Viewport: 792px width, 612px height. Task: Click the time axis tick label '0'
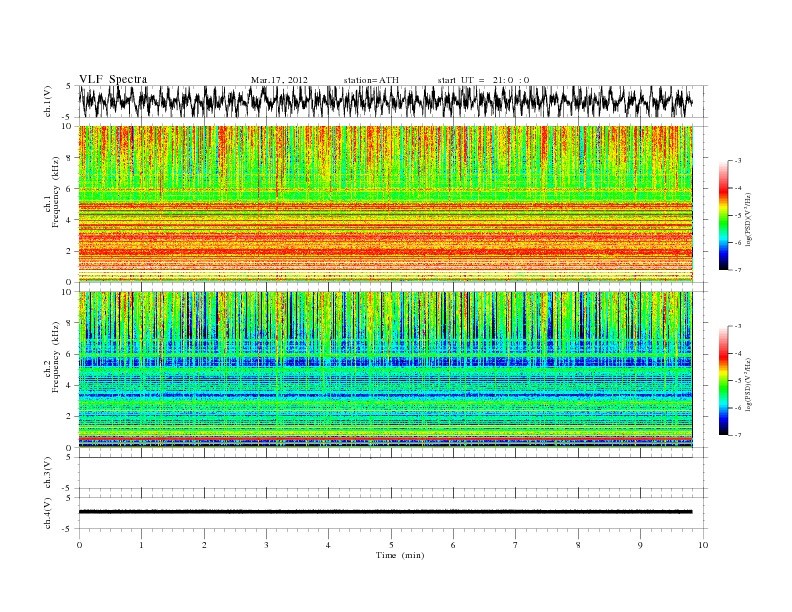[79, 545]
